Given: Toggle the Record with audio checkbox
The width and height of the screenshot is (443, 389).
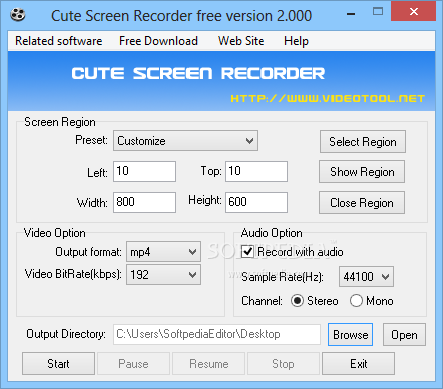Looking at the screenshot, I should [x=247, y=252].
